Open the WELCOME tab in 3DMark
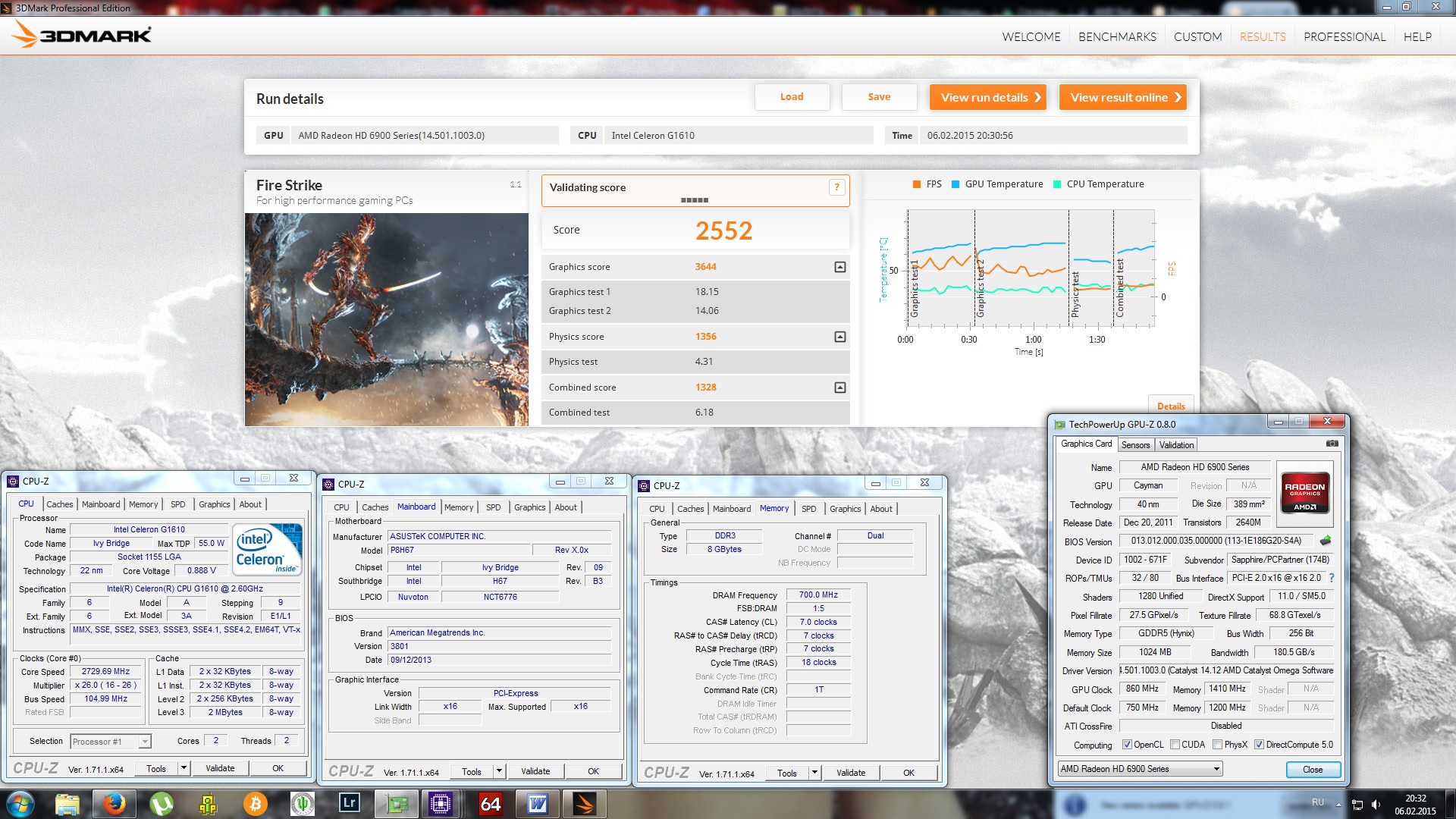This screenshot has height=819, width=1456. 1031,36
